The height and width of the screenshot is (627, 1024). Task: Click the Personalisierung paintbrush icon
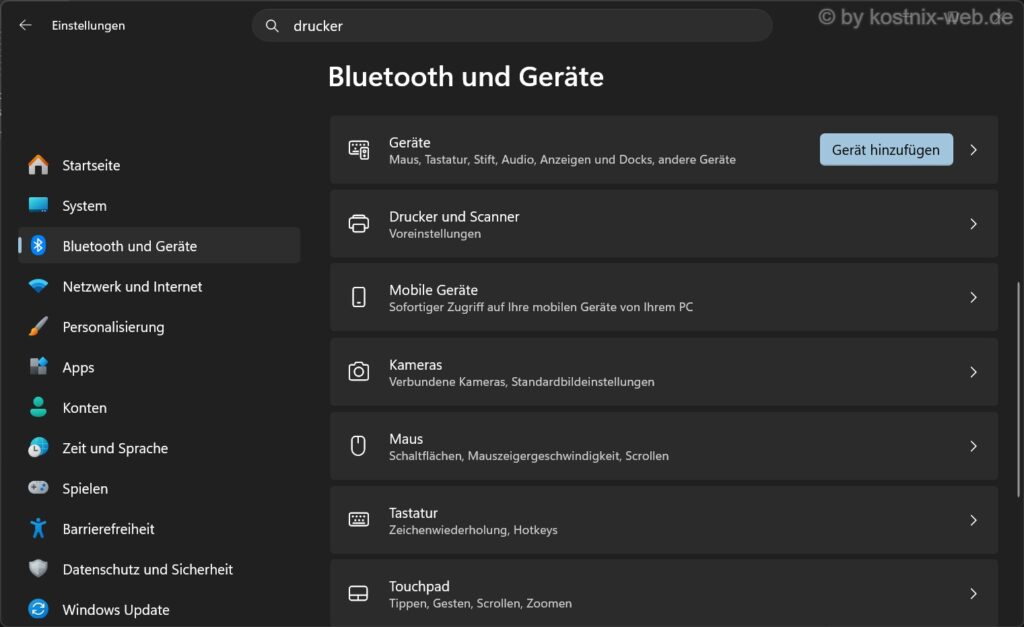[39, 327]
